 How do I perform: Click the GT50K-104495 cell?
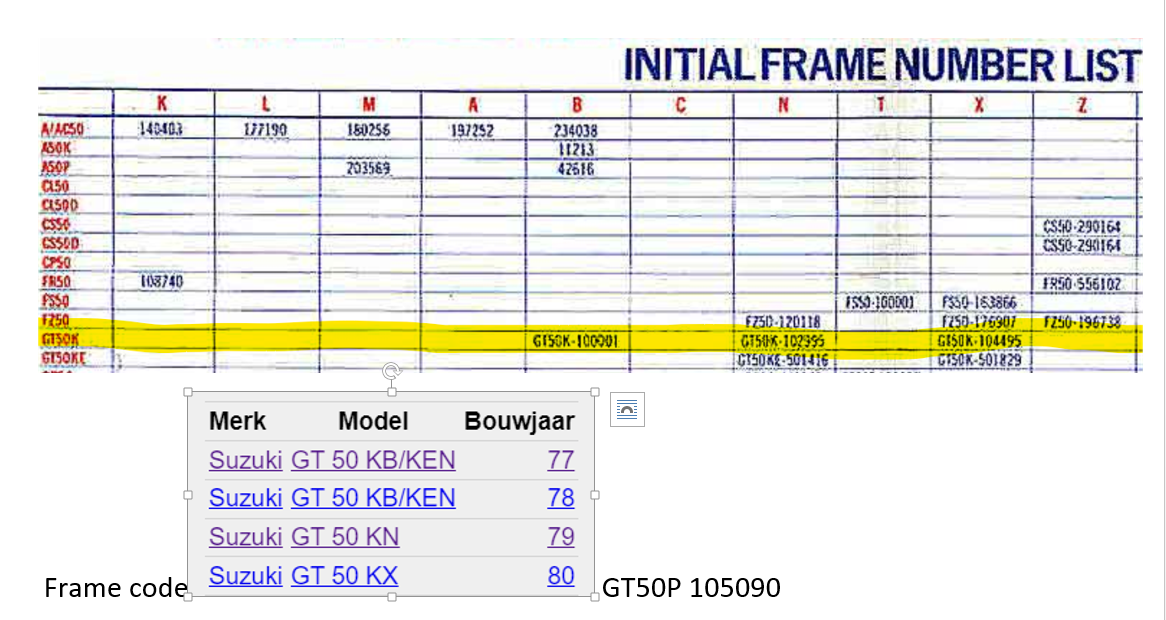(x=979, y=341)
